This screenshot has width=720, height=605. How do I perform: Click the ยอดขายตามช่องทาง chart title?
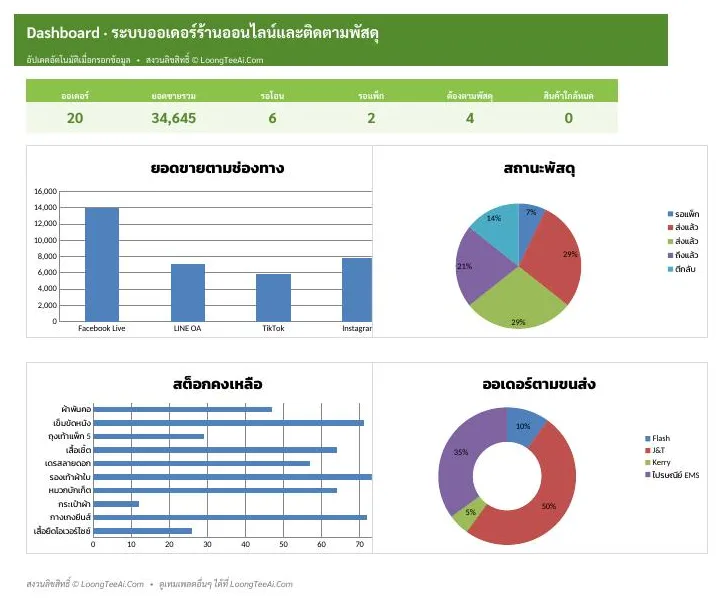[x=217, y=168]
